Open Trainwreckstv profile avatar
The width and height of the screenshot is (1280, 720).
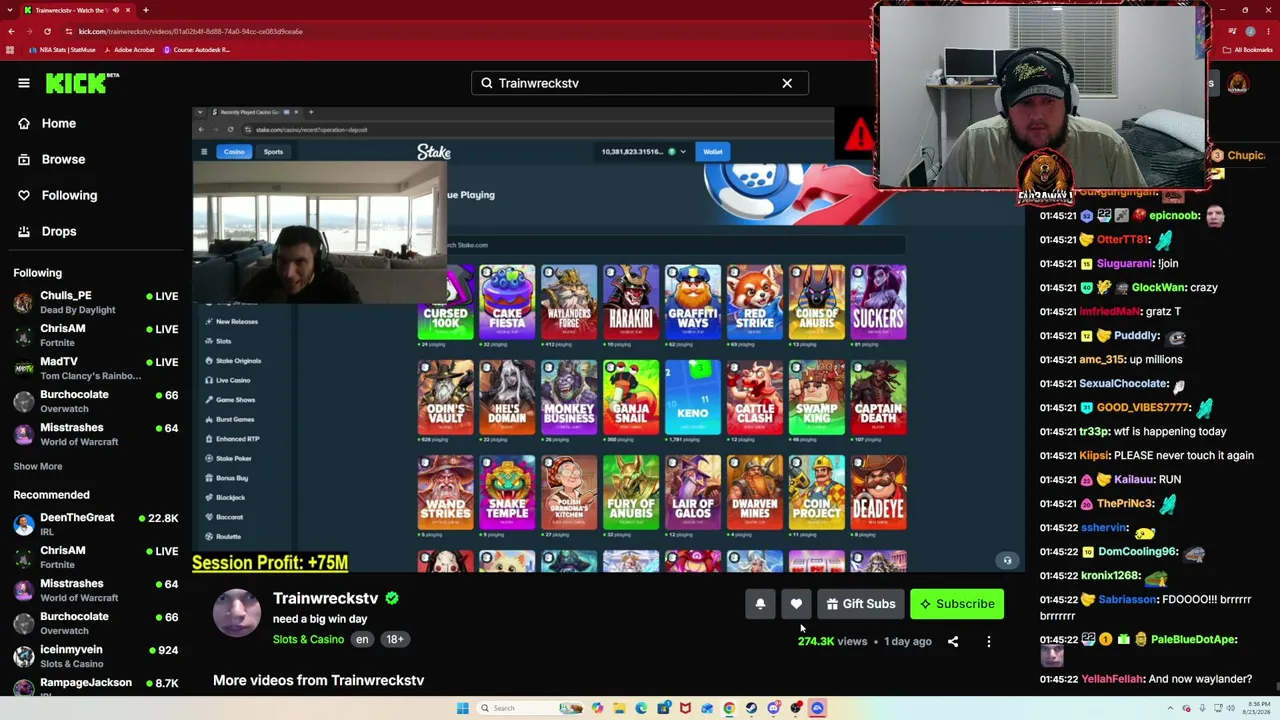237,612
